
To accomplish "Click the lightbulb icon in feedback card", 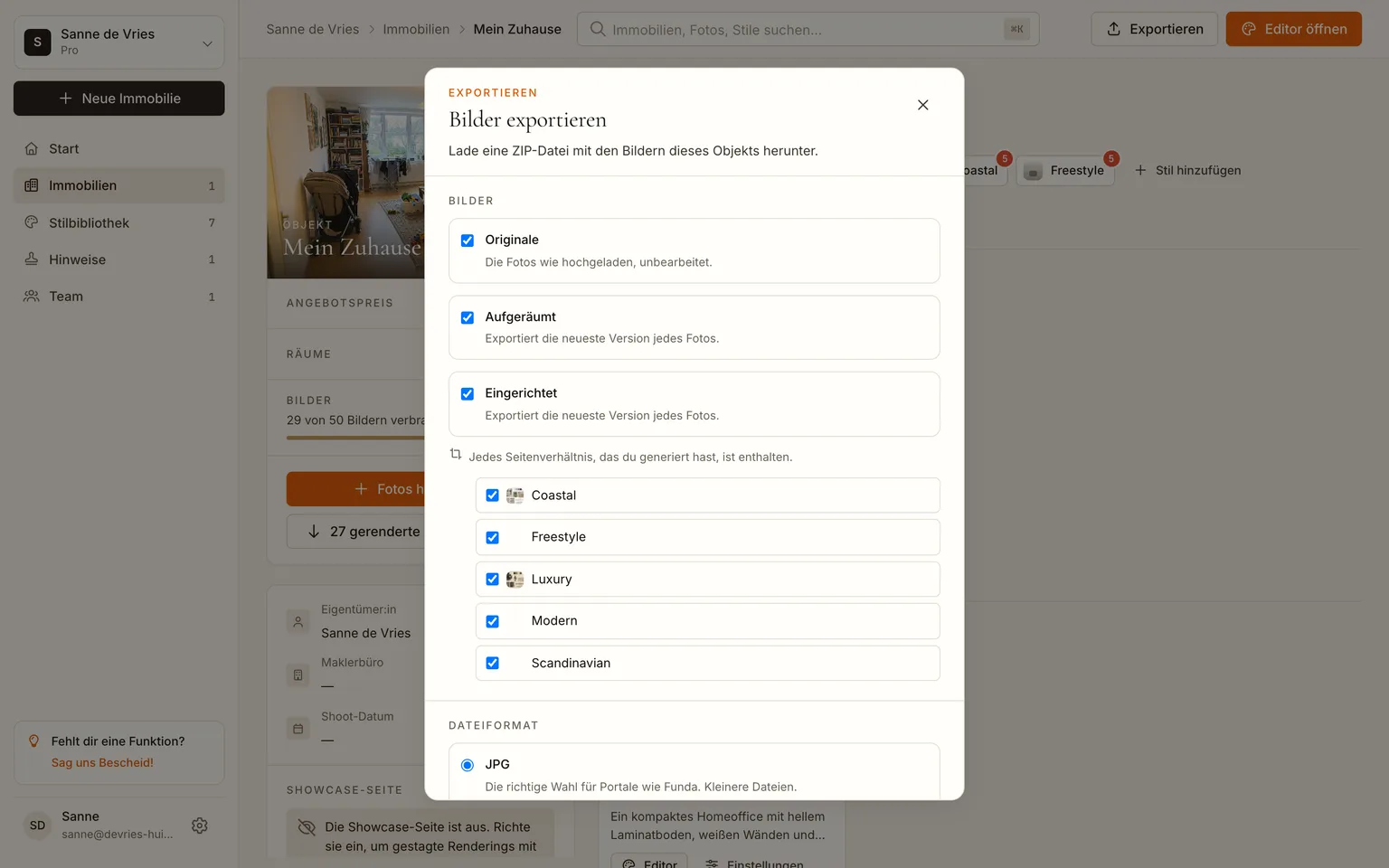I will (34, 741).
